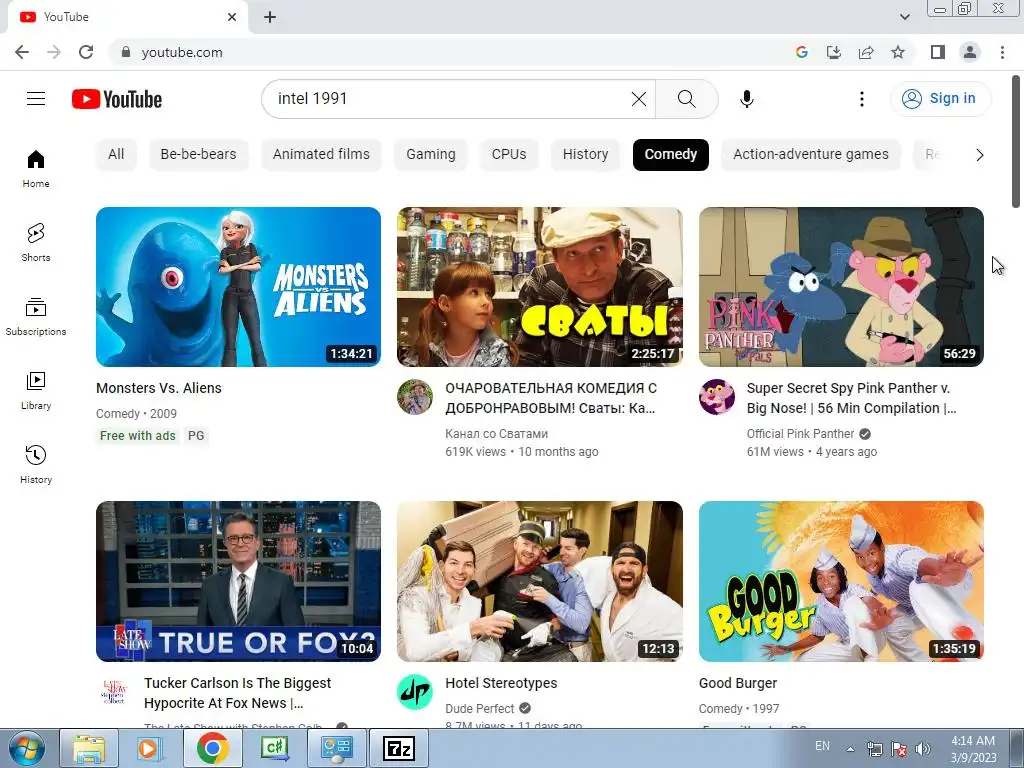The height and width of the screenshot is (768, 1024).
Task: Open the YouTube hamburger guide menu
Action: point(36,99)
